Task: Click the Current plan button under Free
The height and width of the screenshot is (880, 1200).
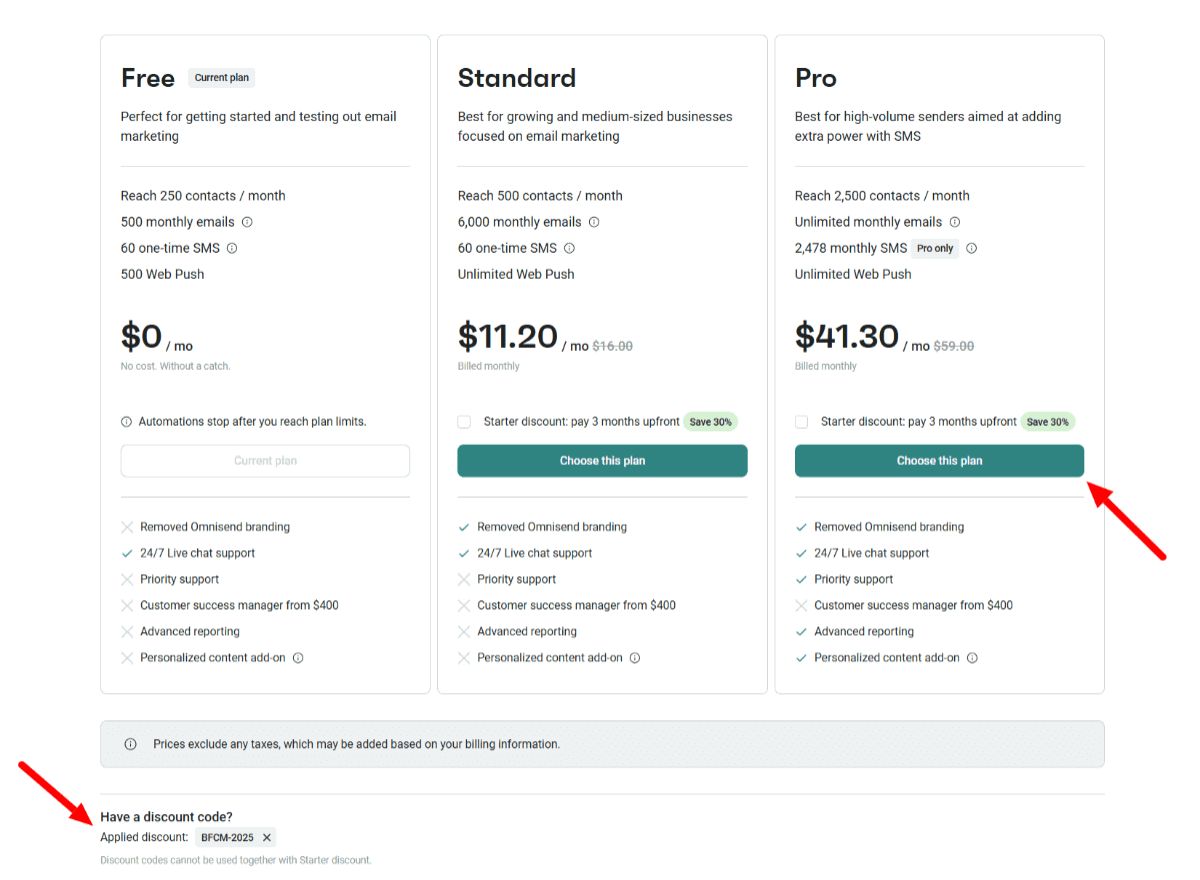Action: (265, 460)
